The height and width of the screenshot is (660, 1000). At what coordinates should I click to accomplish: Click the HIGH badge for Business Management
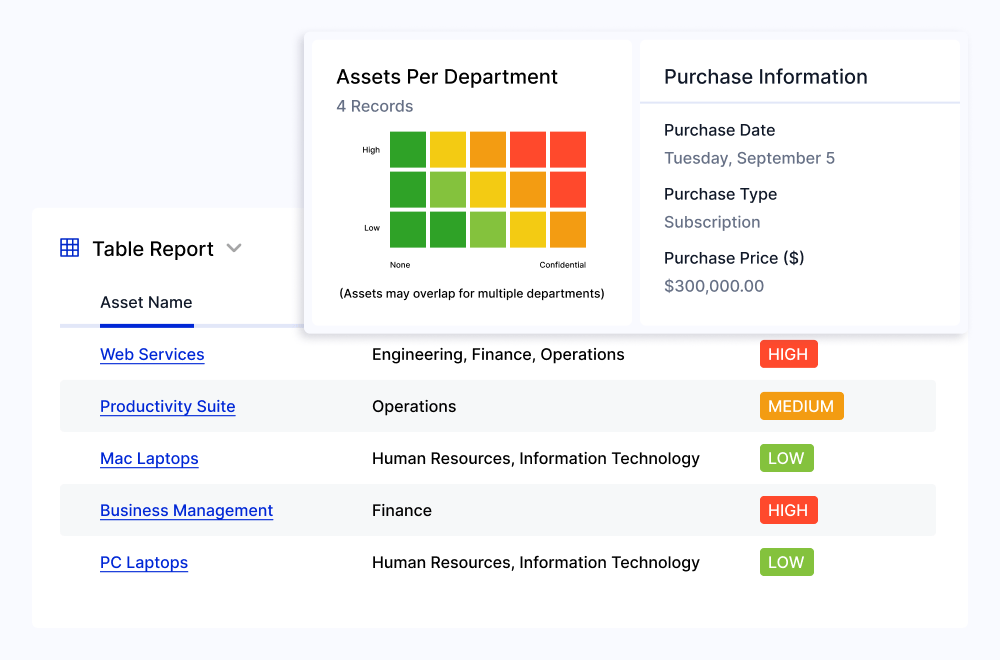pyautogui.click(x=788, y=510)
